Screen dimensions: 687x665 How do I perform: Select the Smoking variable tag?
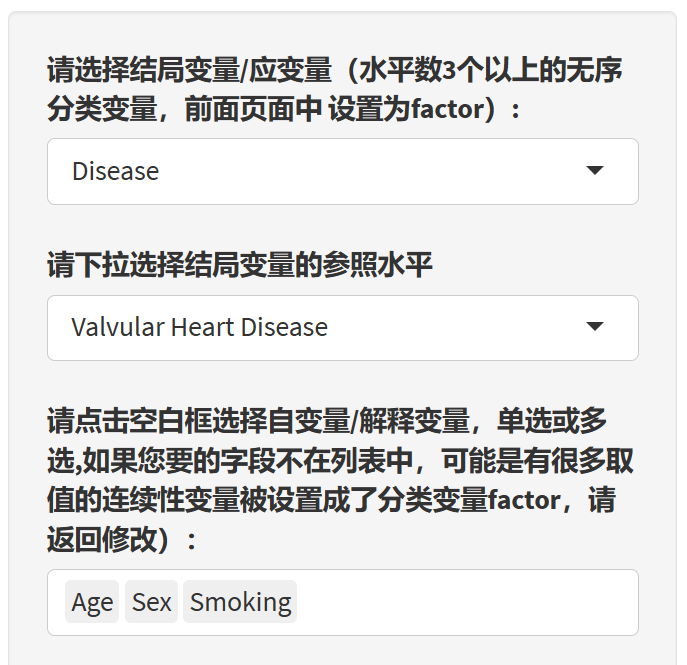click(240, 602)
